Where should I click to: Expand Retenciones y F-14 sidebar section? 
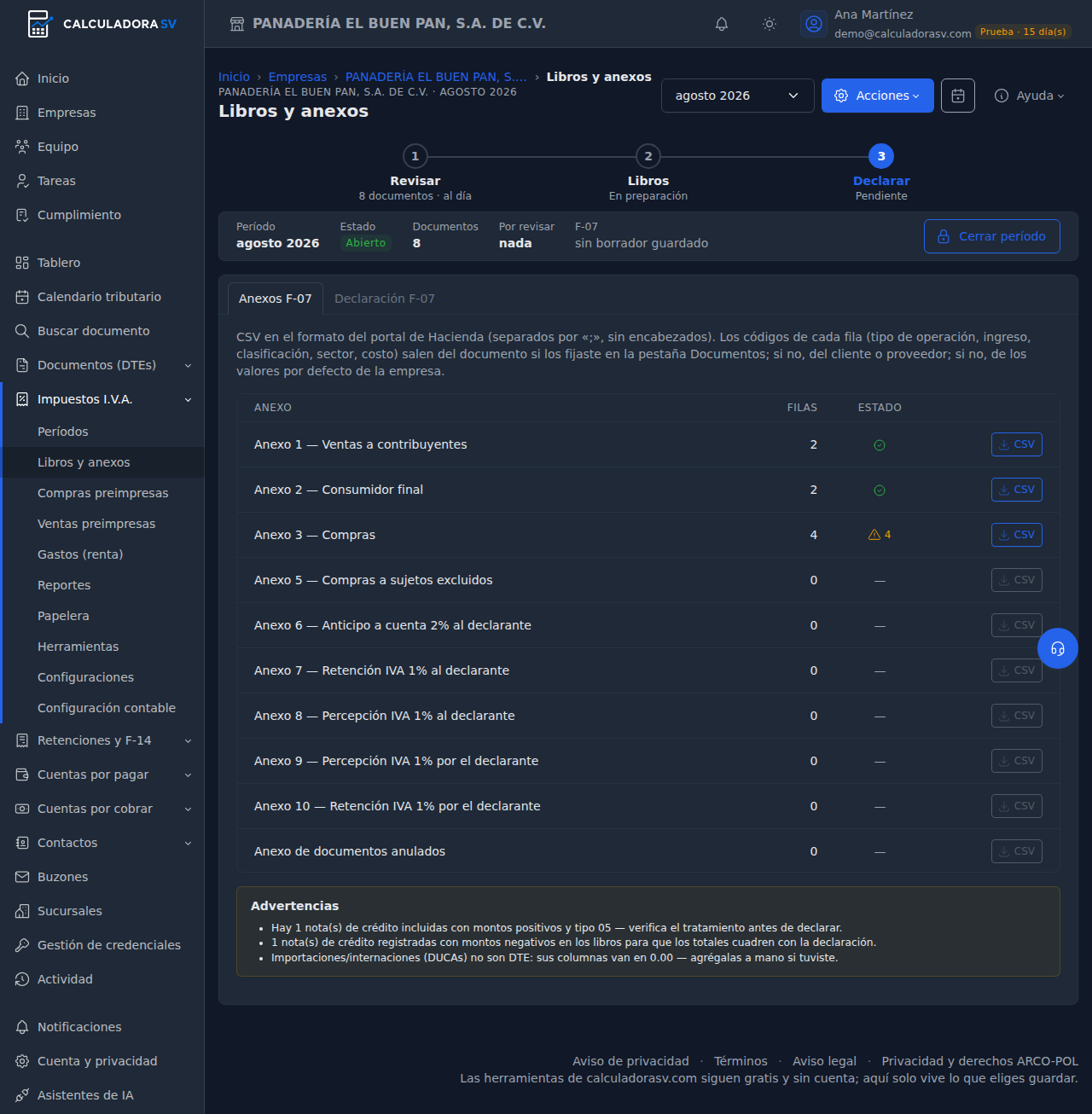[102, 740]
